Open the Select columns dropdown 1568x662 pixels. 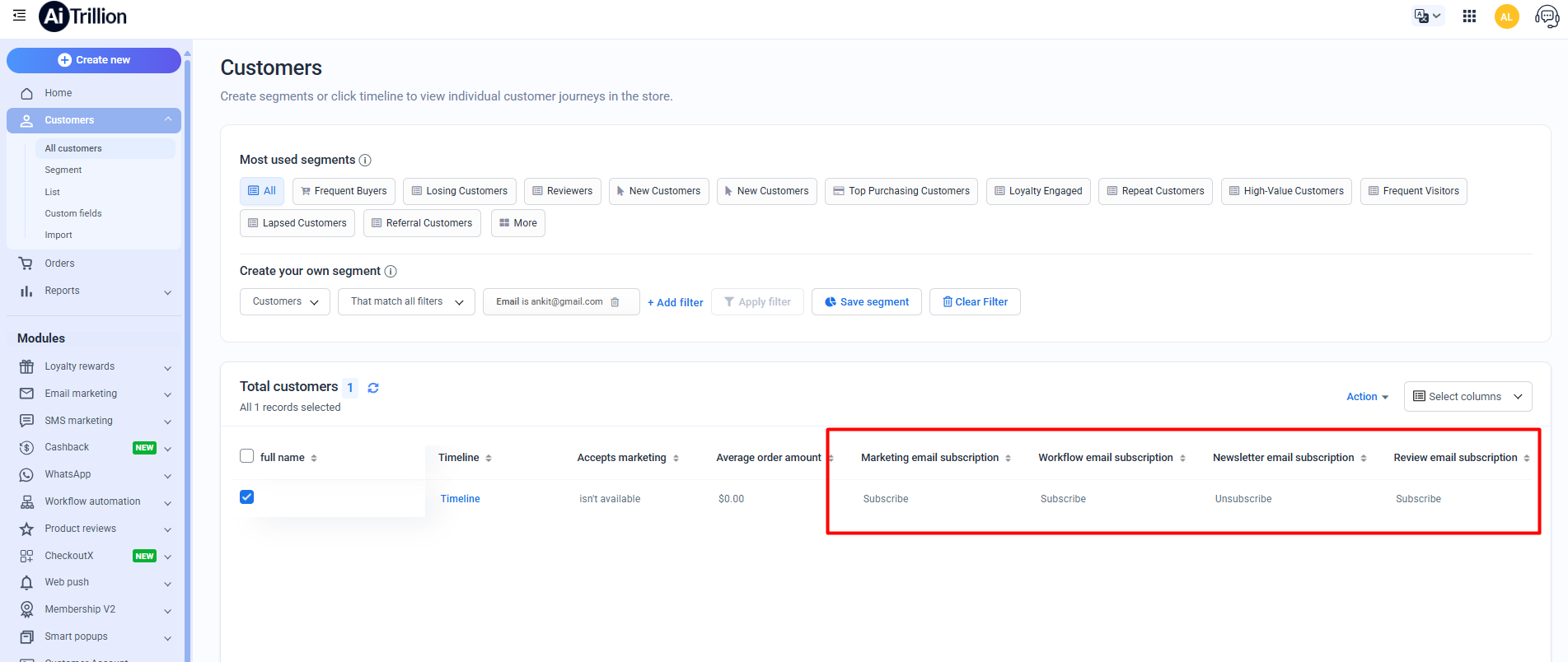[x=1467, y=397]
